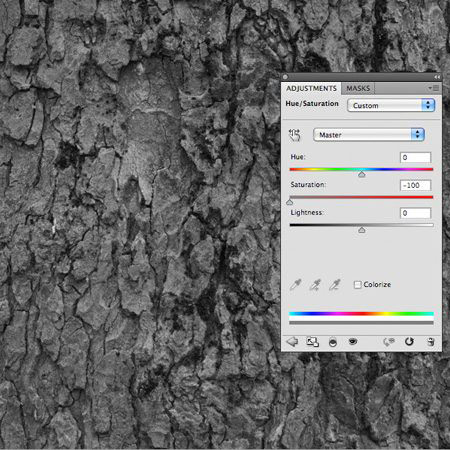Switch panel to expanded view icon
The image size is (450, 450).
pos(312,342)
